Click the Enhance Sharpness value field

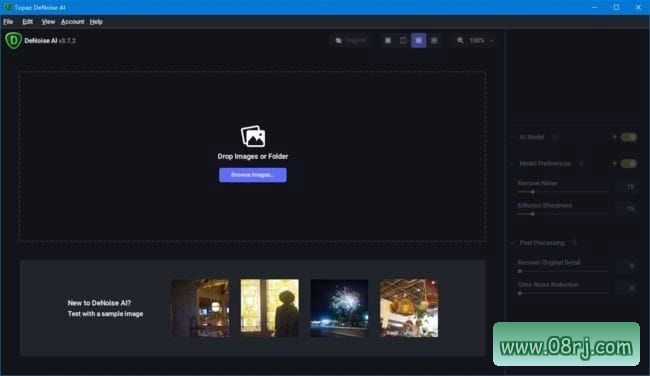click(x=627, y=209)
